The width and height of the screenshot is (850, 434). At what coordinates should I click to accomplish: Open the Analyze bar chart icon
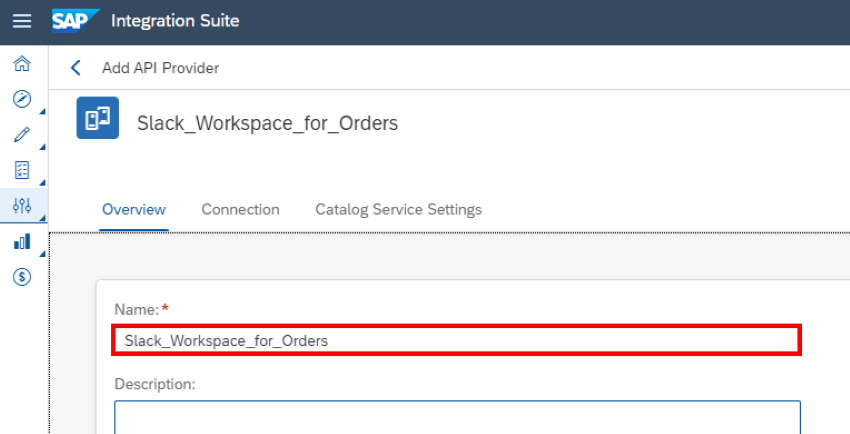[22, 242]
